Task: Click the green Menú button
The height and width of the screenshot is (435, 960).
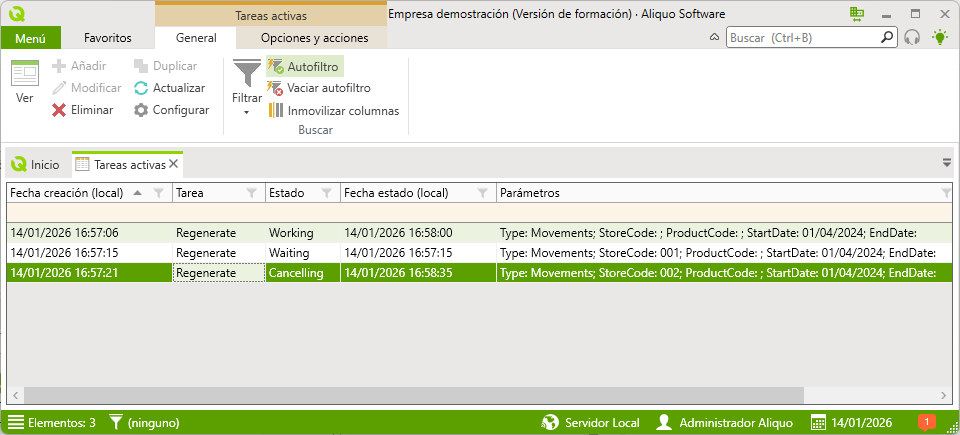Action: point(31,38)
